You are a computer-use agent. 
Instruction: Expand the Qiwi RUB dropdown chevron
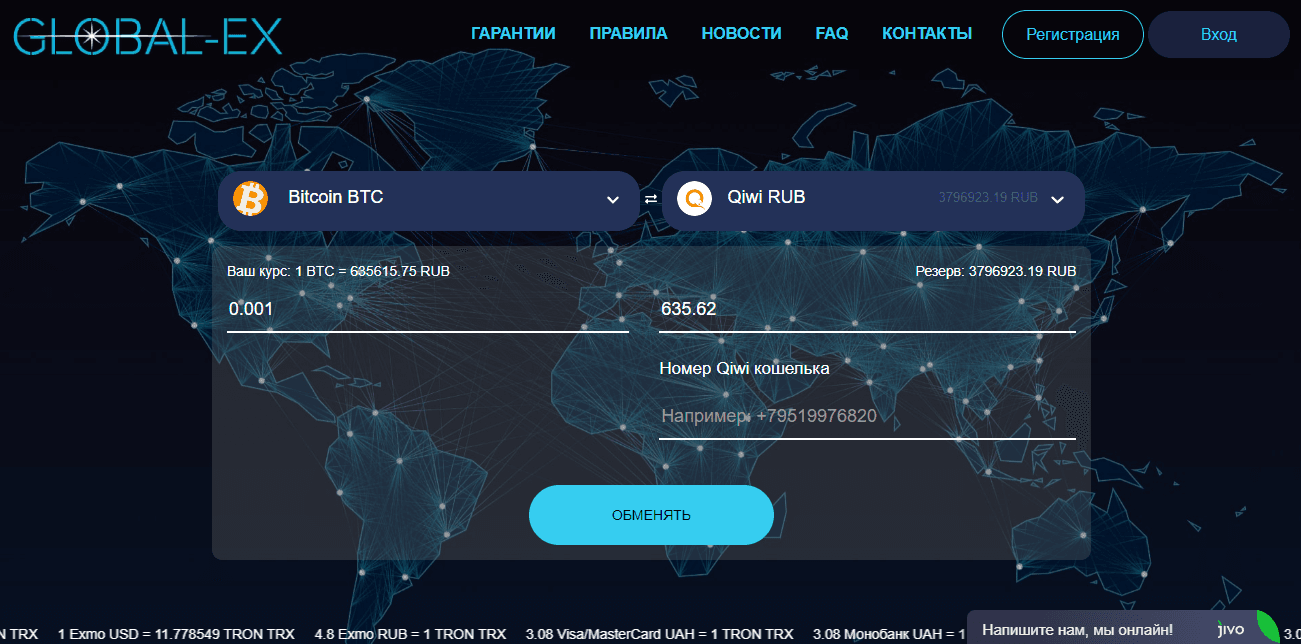[x=1057, y=199]
